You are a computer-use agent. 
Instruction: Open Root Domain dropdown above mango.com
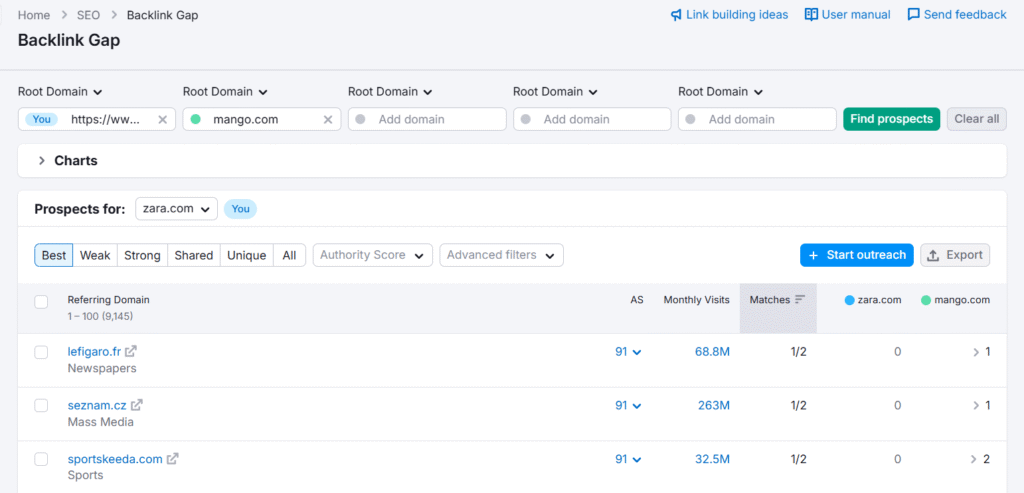click(225, 92)
